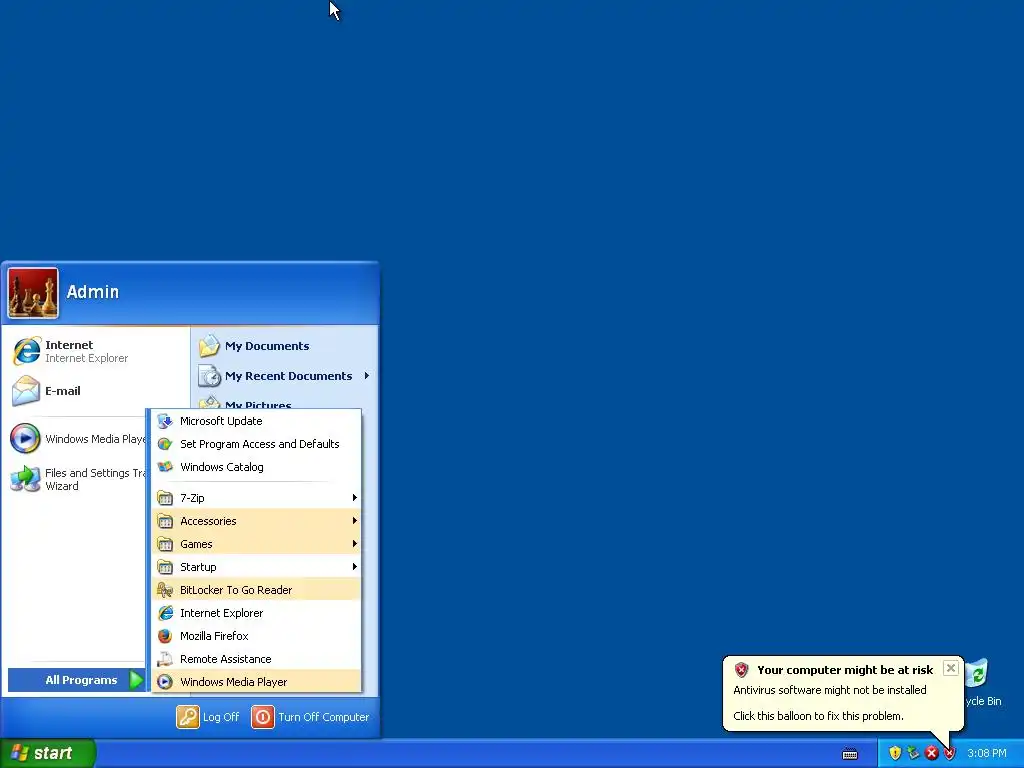Click the green All Programs arrow
Screen dimensions: 1024x768
coord(136,680)
